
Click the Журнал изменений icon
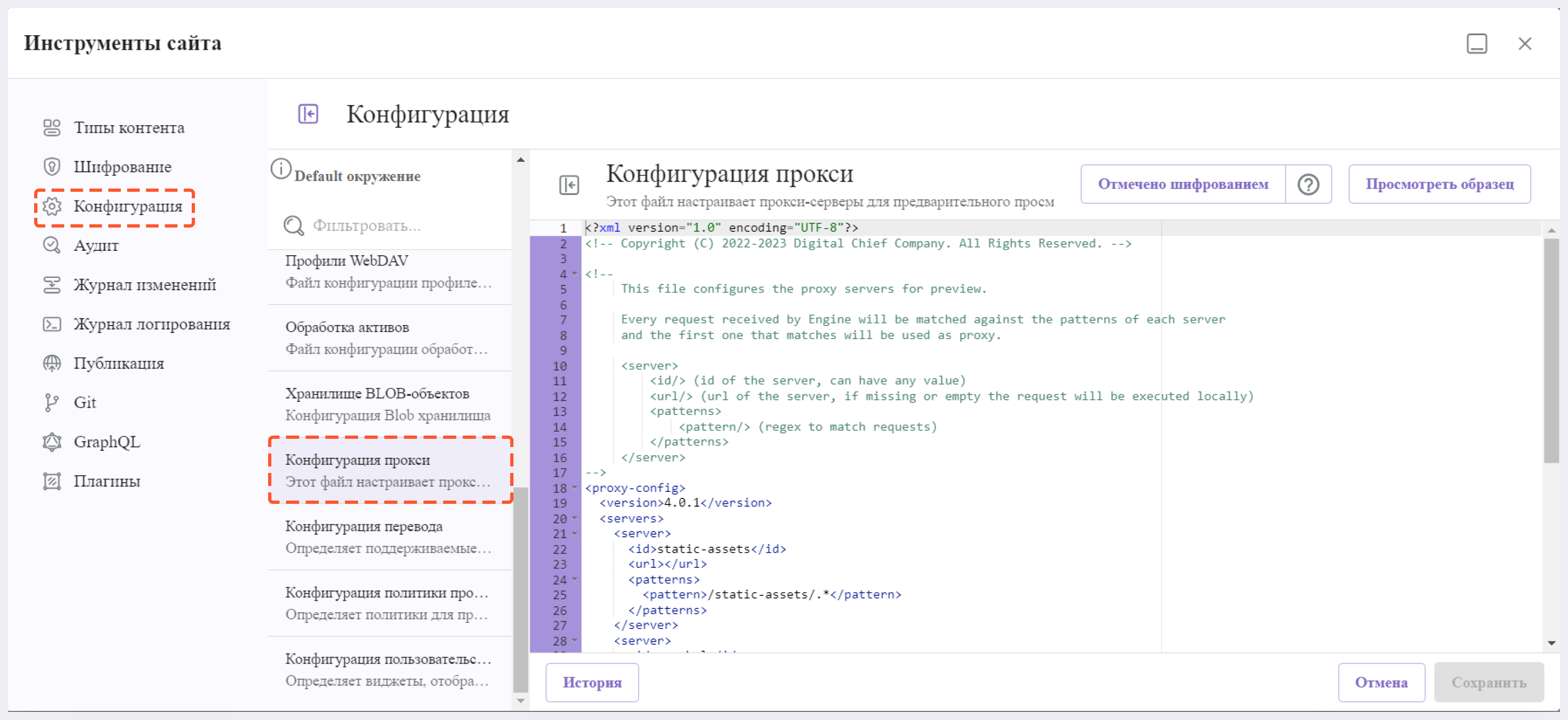click(53, 285)
